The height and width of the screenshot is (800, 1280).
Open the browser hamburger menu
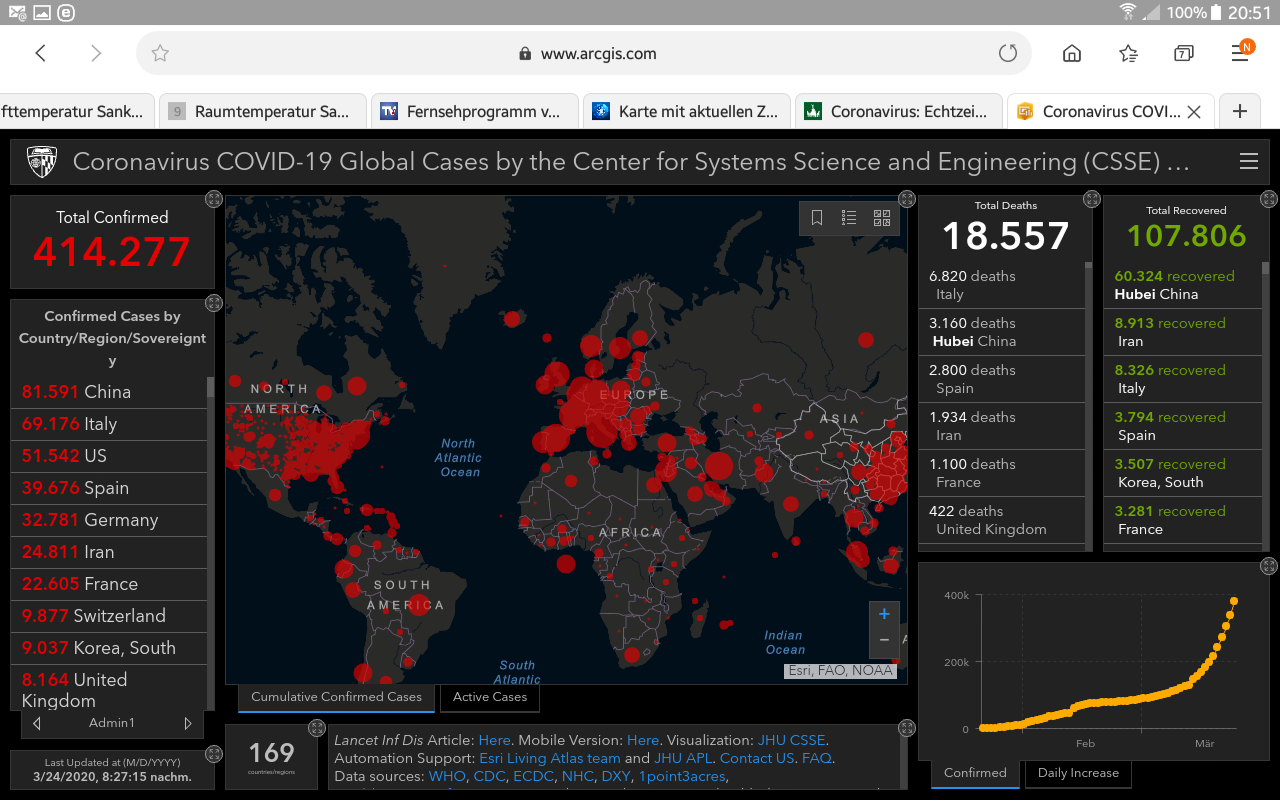1241,53
